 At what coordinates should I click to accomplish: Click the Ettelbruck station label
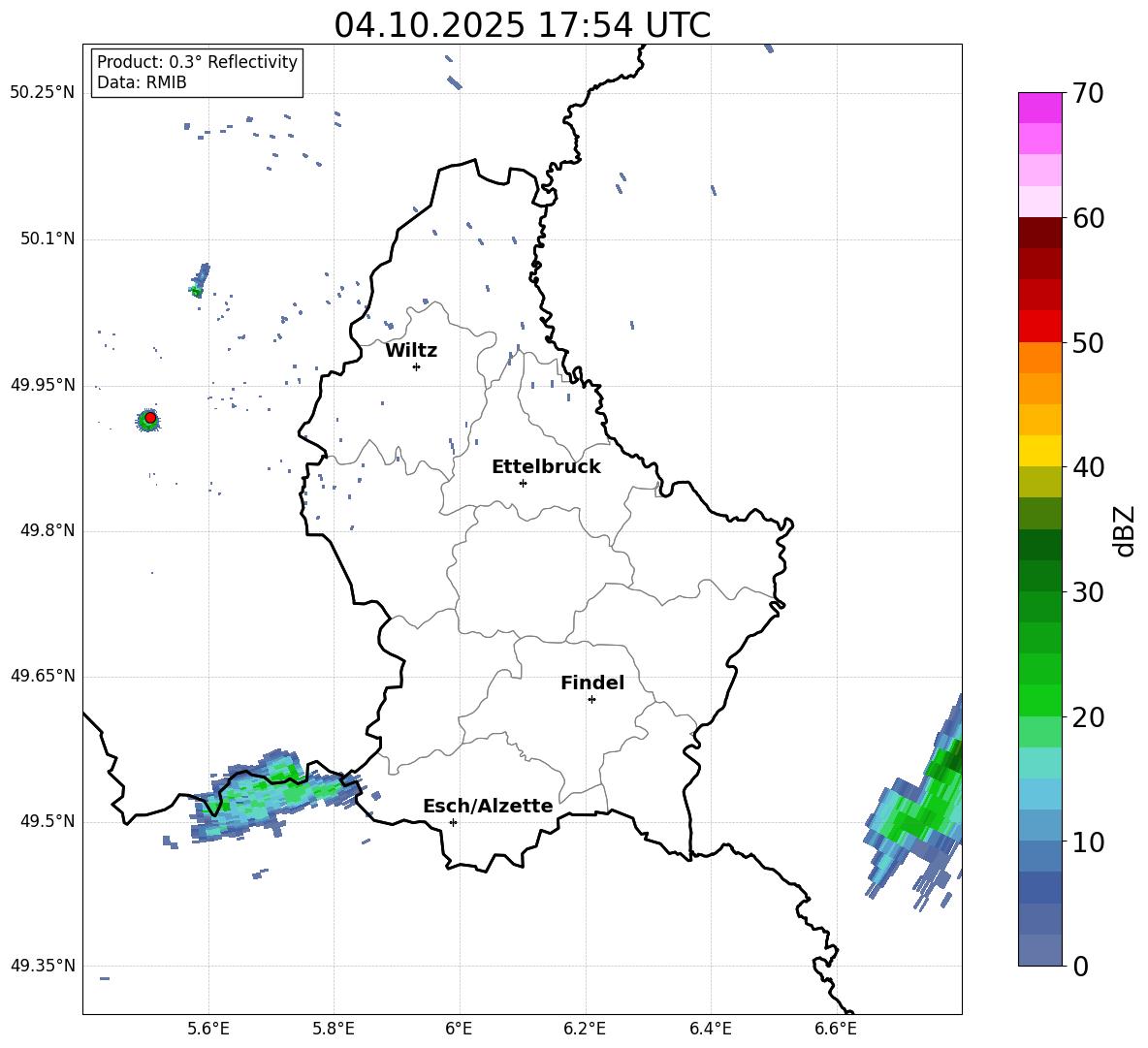[546, 467]
